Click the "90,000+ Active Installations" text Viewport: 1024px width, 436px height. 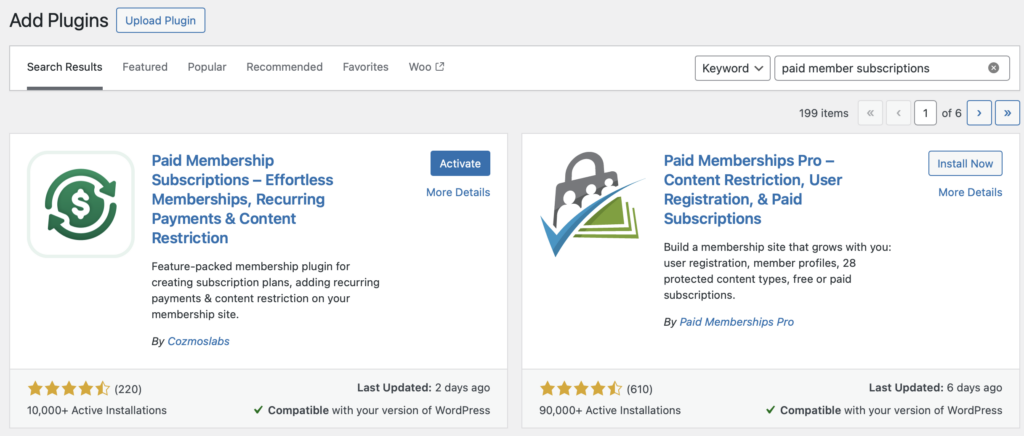[610, 411]
